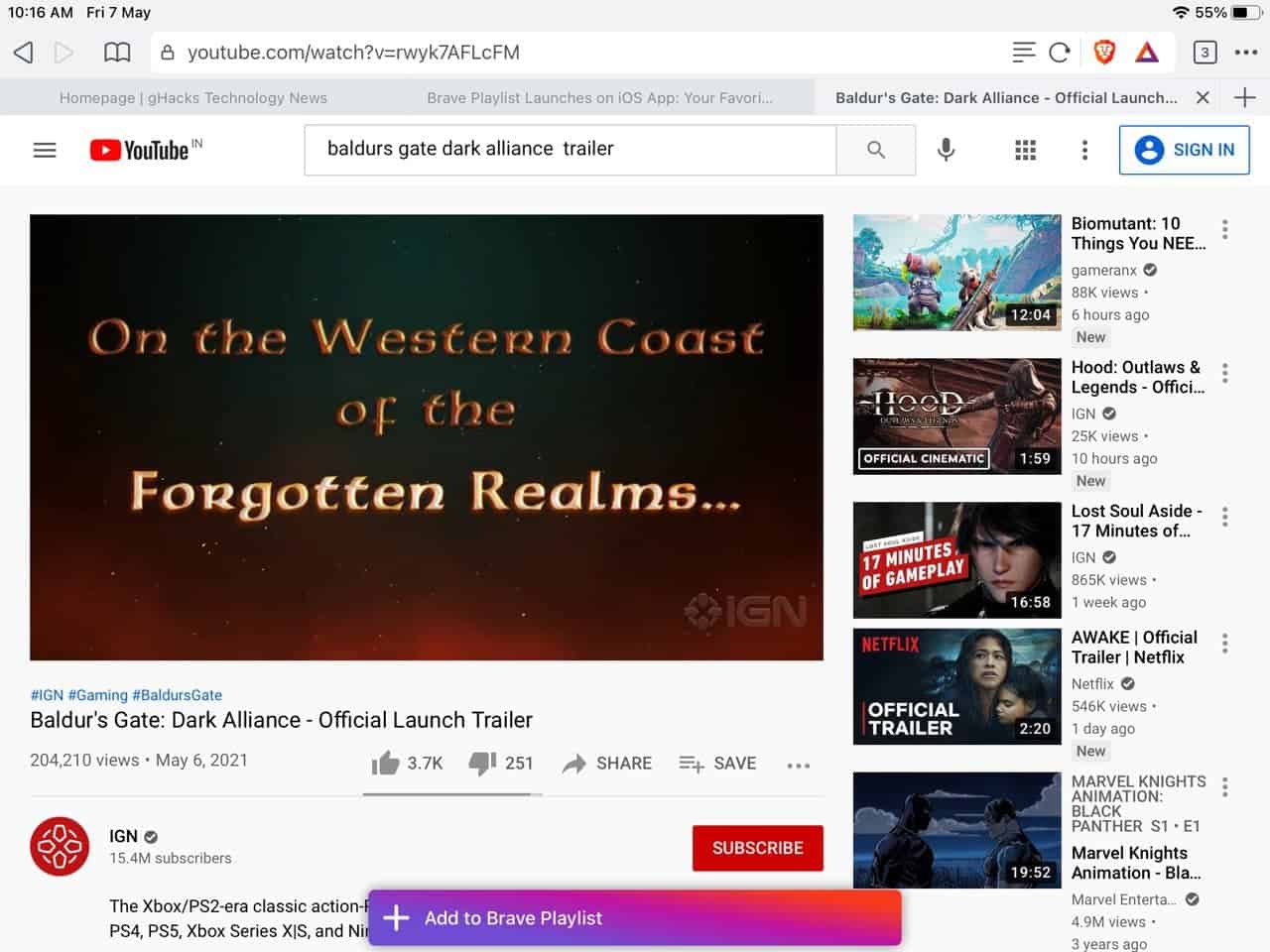Open options for the AWAKE trailer
This screenshot has width=1270, height=952.
(1225, 644)
